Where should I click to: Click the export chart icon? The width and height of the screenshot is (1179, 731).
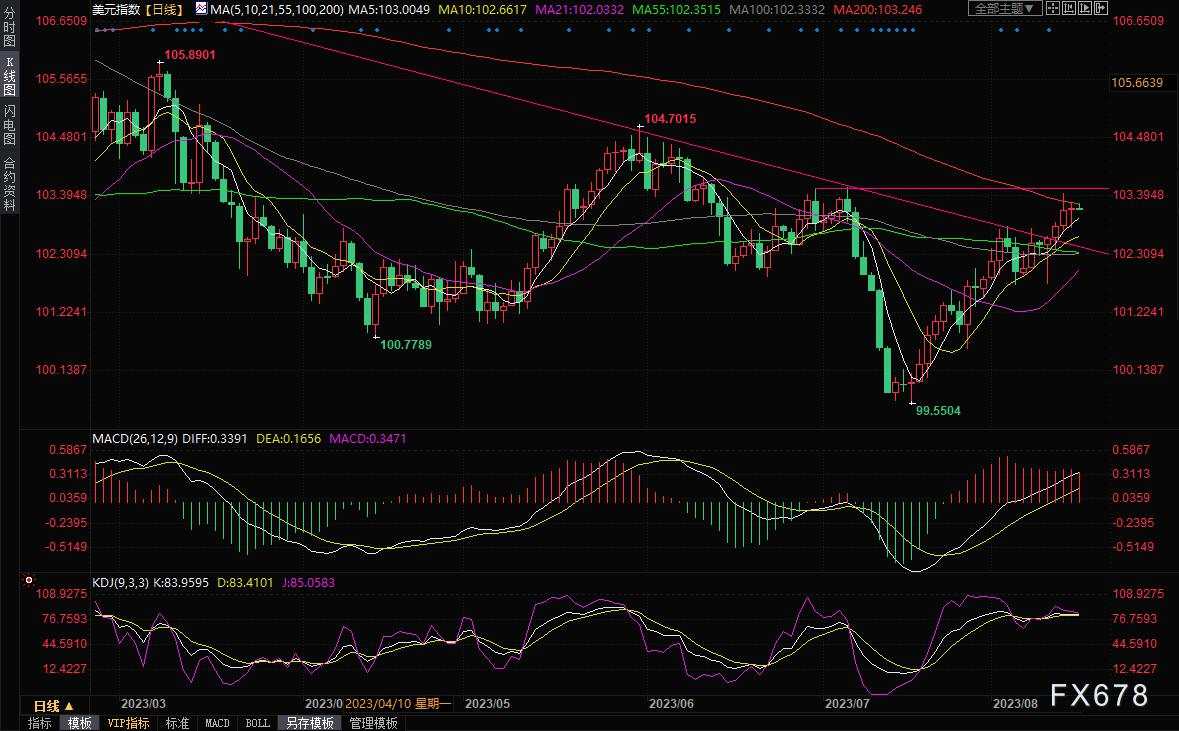pyautogui.click(x=1101, y=8)
